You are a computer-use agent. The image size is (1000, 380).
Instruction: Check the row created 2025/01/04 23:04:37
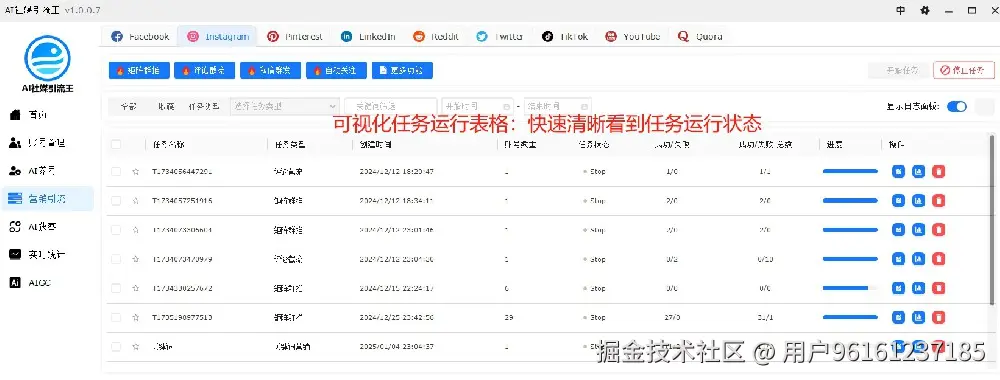coord(115,347)
